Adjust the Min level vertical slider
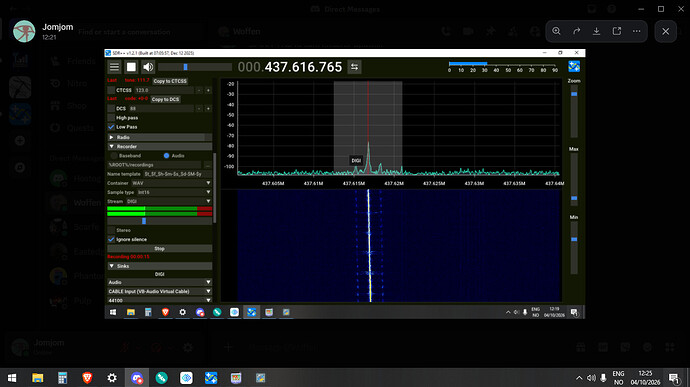The image size is (690, 387). click(574, 247)
